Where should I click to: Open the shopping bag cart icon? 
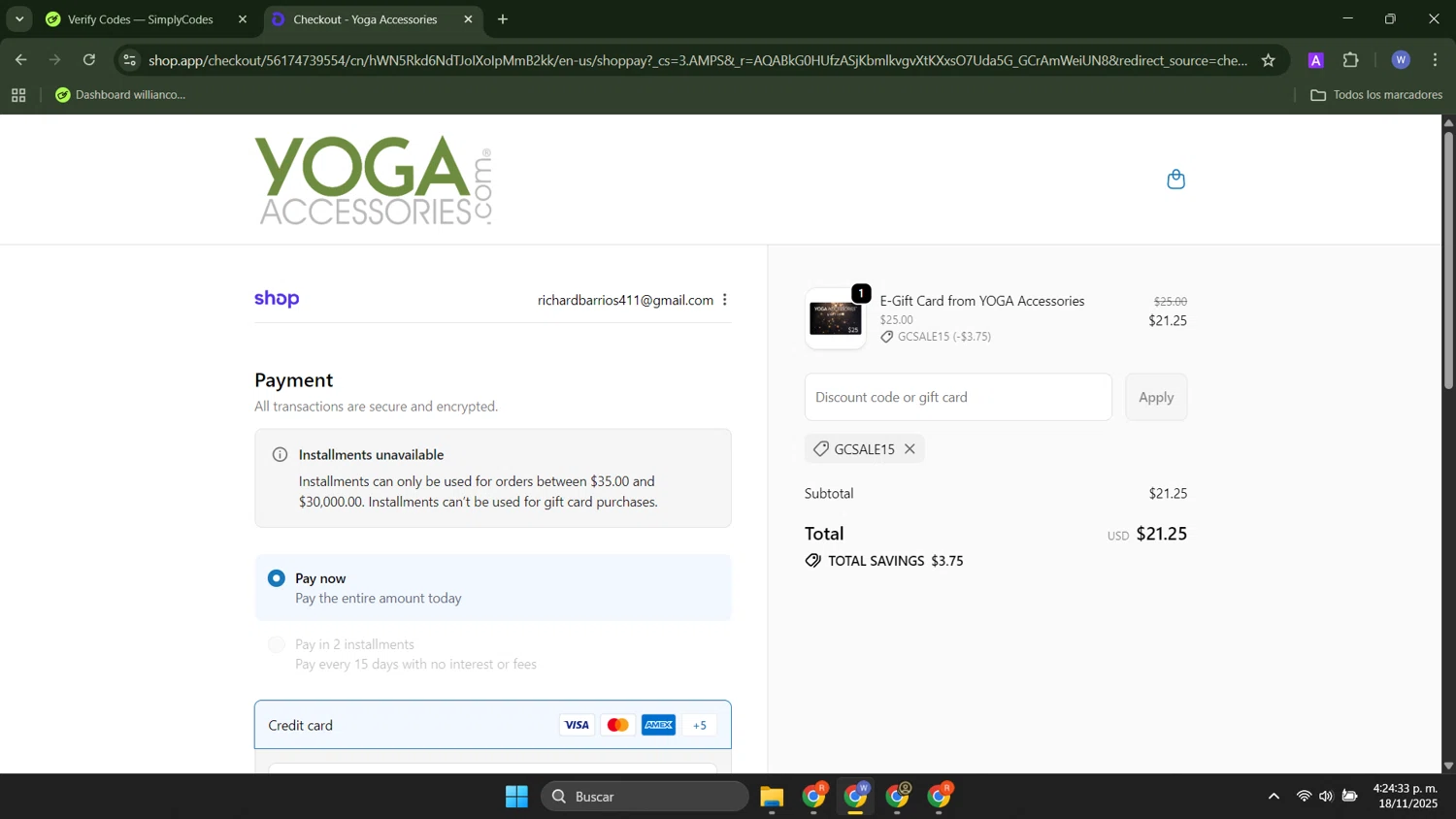click(1175, 180)
